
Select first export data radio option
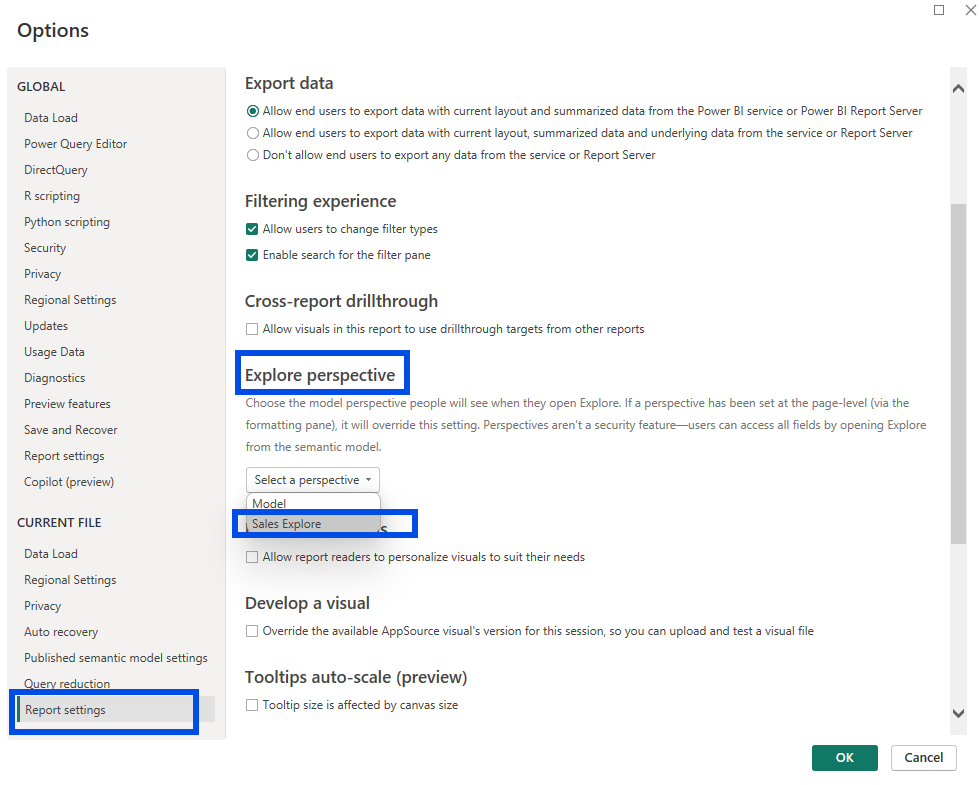pos(252,111)
